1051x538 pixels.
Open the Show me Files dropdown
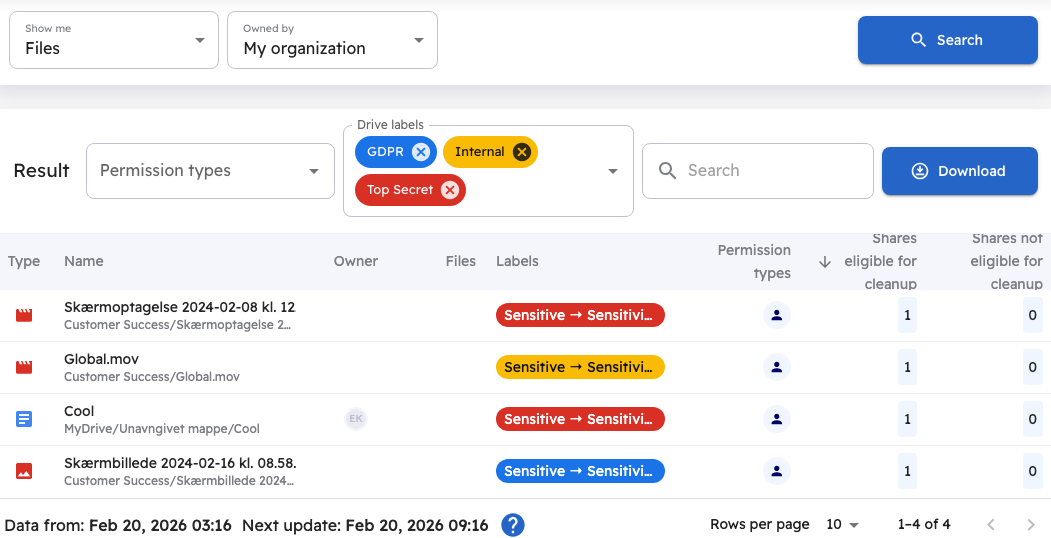click(114, 40)
